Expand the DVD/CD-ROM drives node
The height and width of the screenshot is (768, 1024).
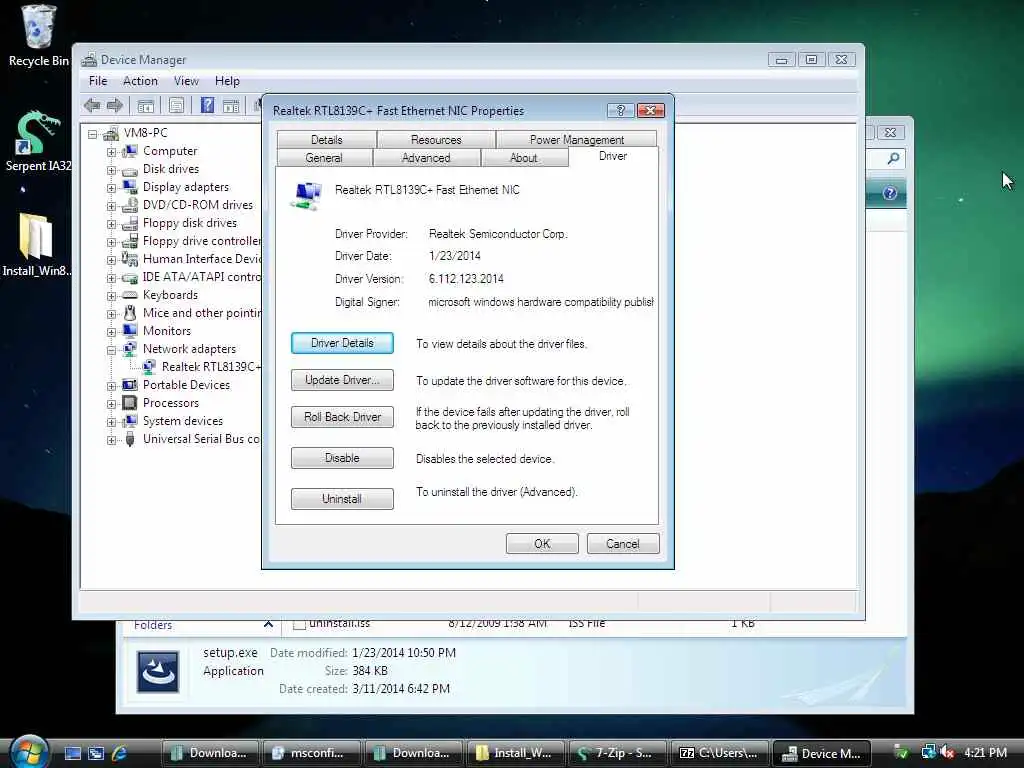coord(111,206)
